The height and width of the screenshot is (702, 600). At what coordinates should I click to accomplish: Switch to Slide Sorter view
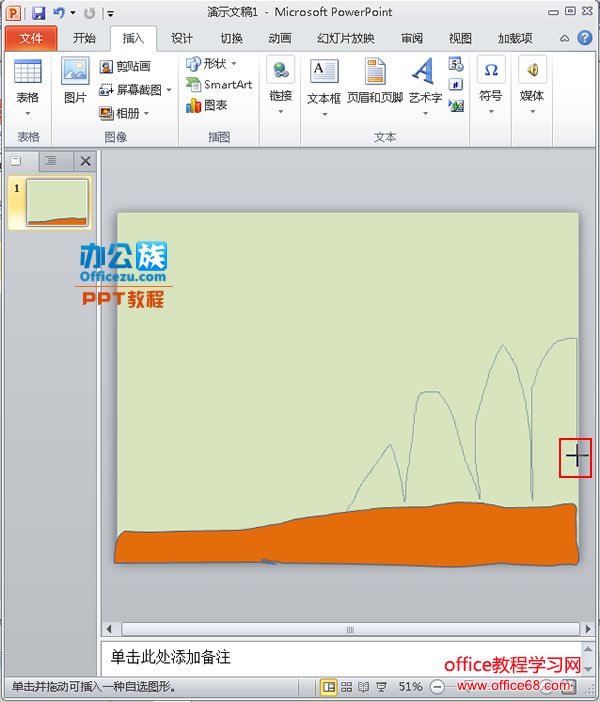click(x=347, y=686)
